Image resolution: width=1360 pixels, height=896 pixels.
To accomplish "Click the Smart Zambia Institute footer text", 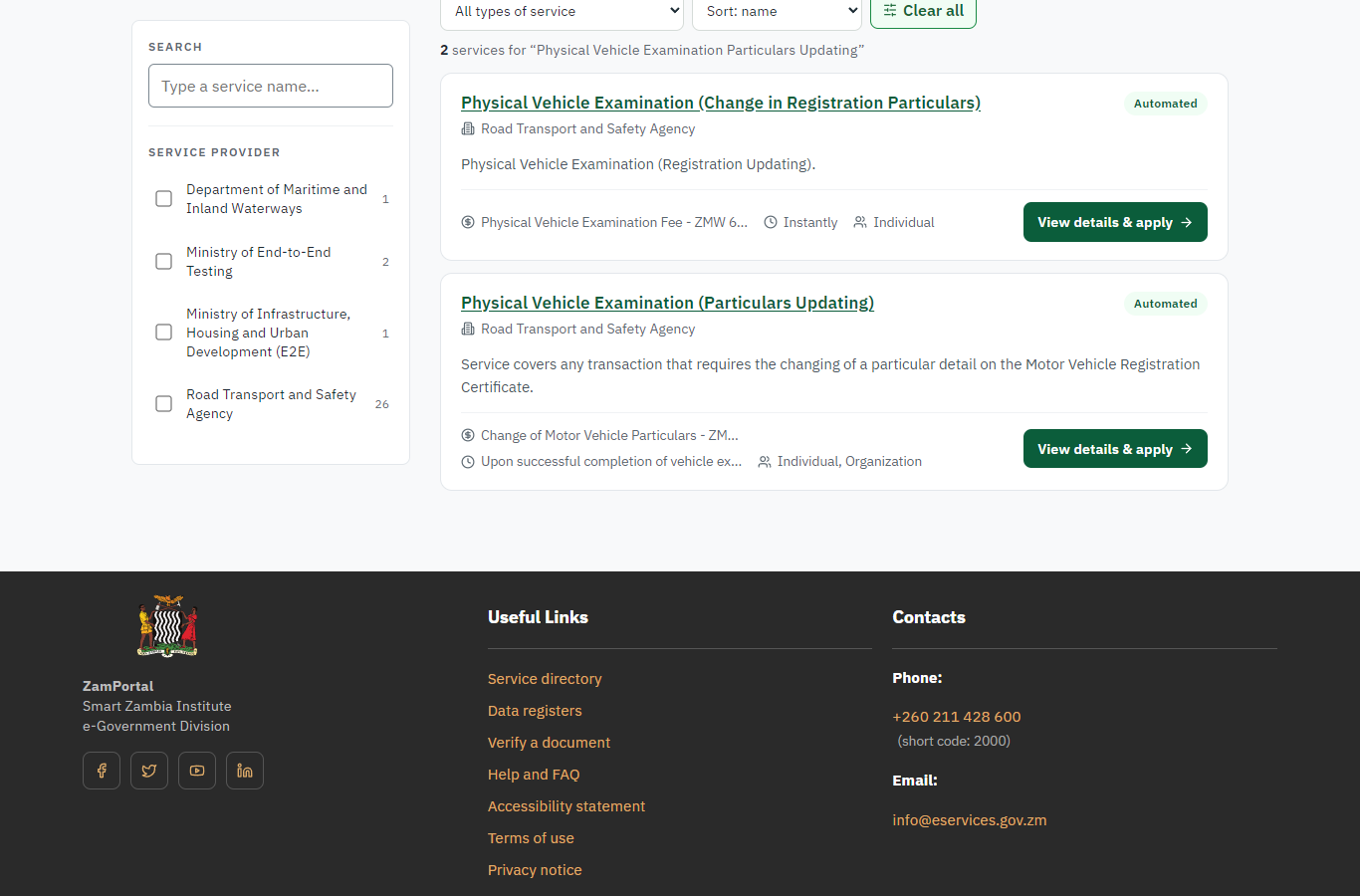I will click(x=157, y=706).
